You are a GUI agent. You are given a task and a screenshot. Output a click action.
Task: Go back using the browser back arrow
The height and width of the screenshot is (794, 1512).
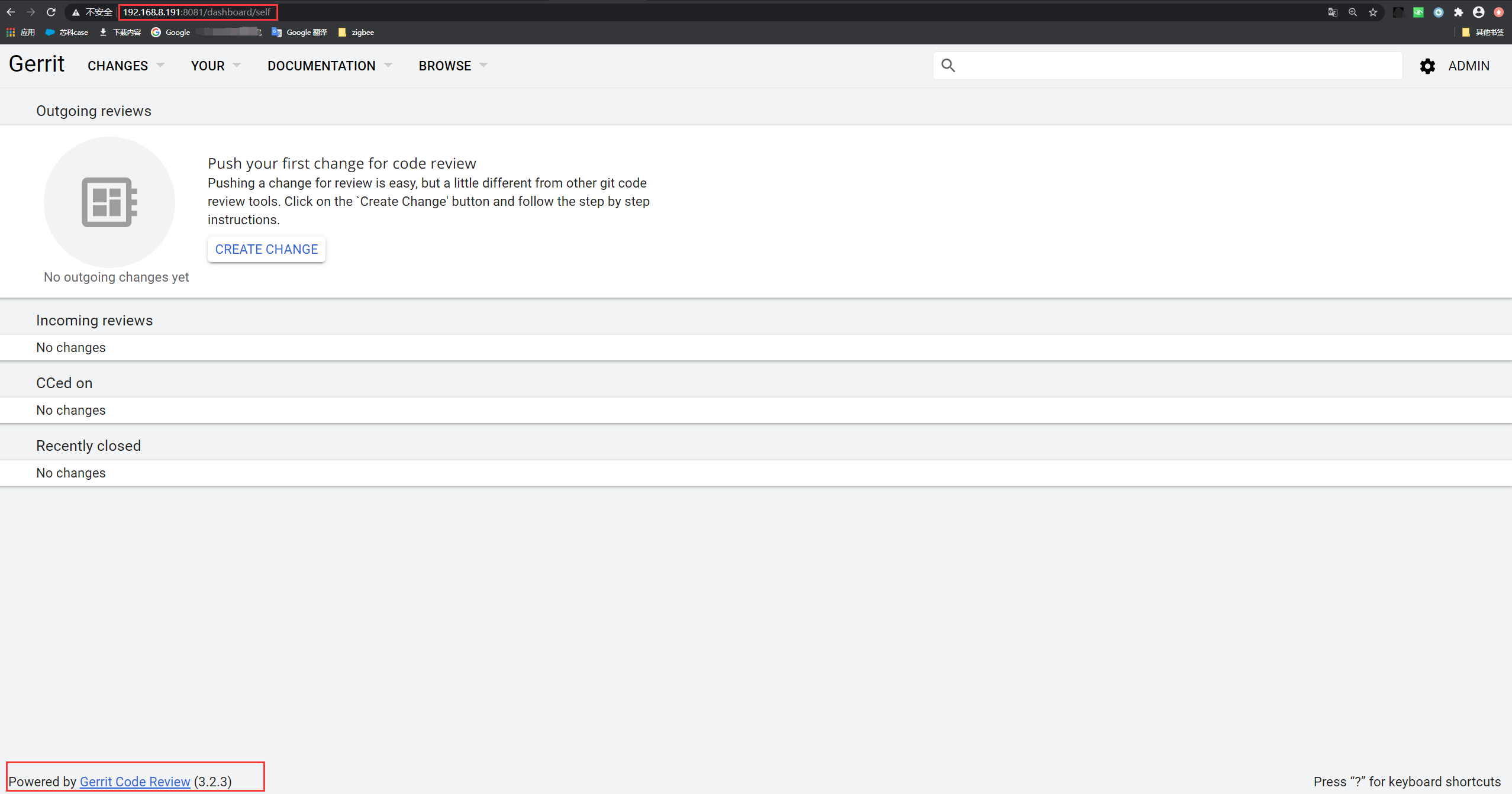click(x=12, y=12)
